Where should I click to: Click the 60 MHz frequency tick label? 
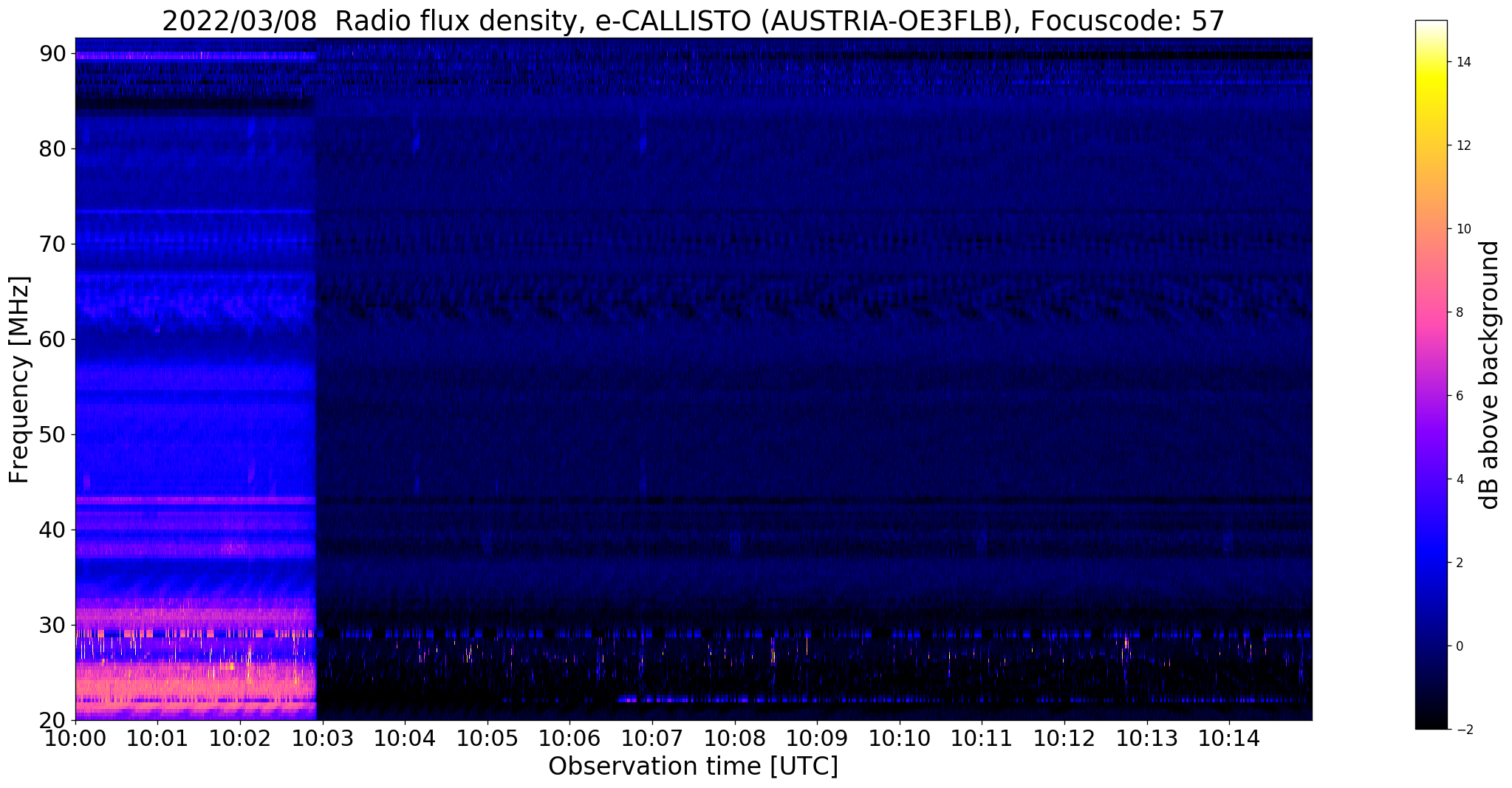54,339
